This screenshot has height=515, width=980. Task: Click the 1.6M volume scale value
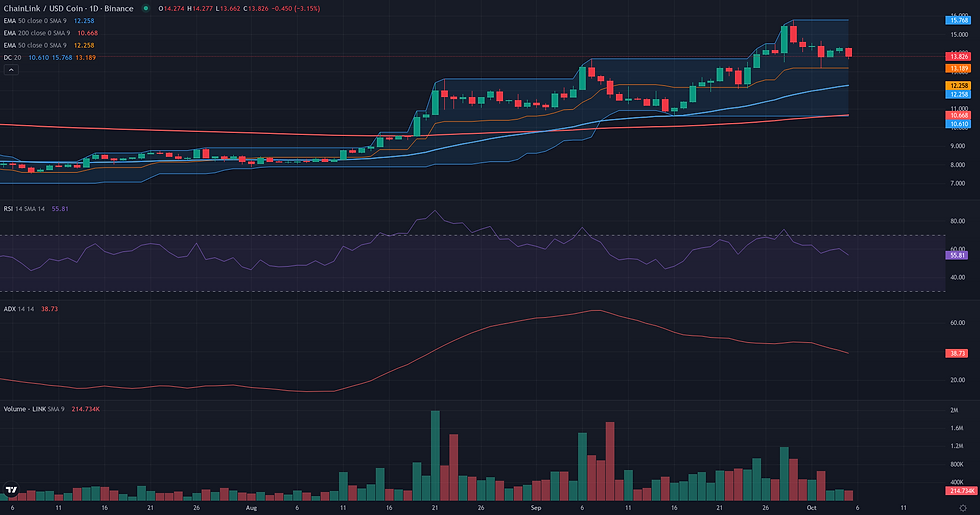pyautogui.click(x=957, y=428)
